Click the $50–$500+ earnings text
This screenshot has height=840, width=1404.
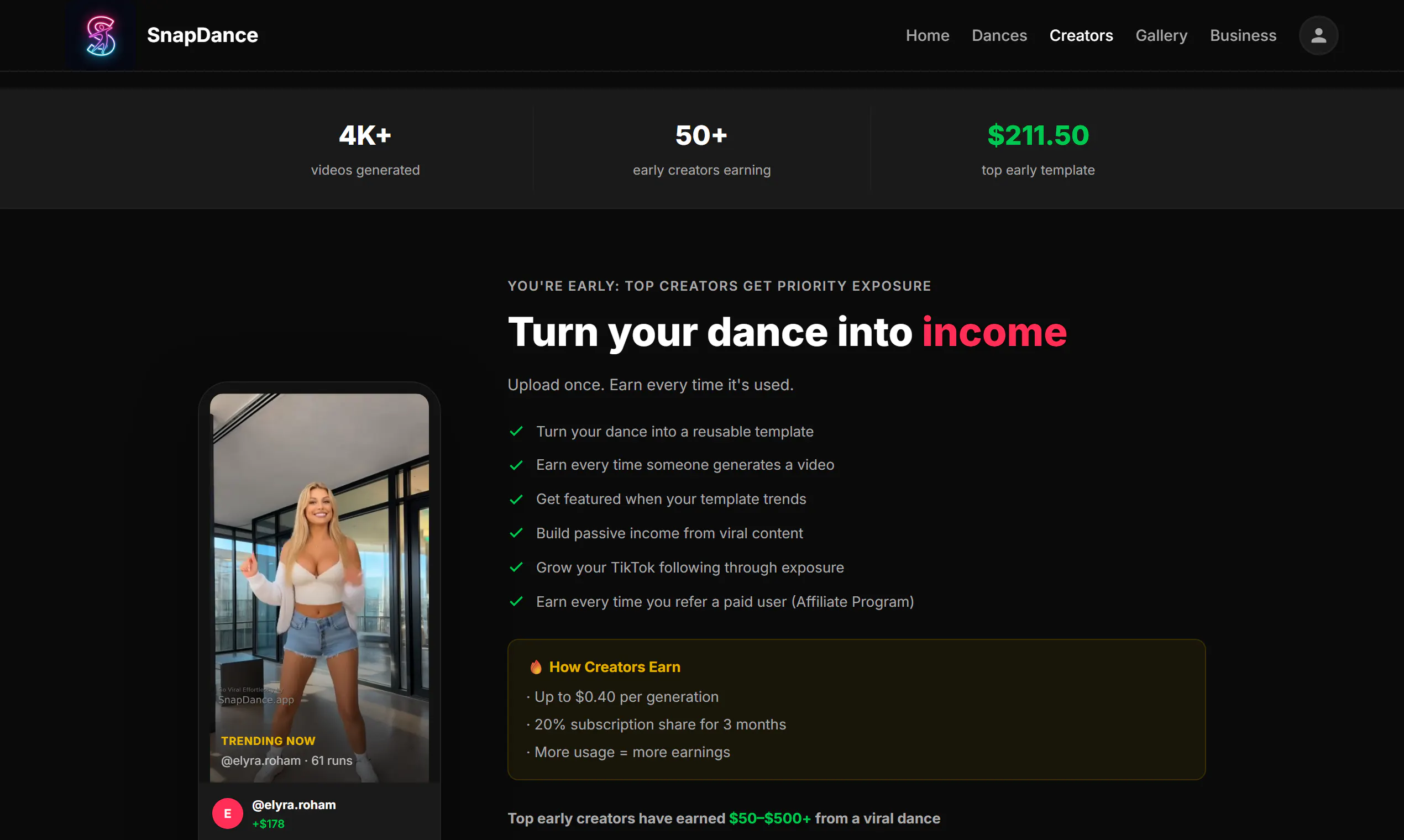[769, 818]
